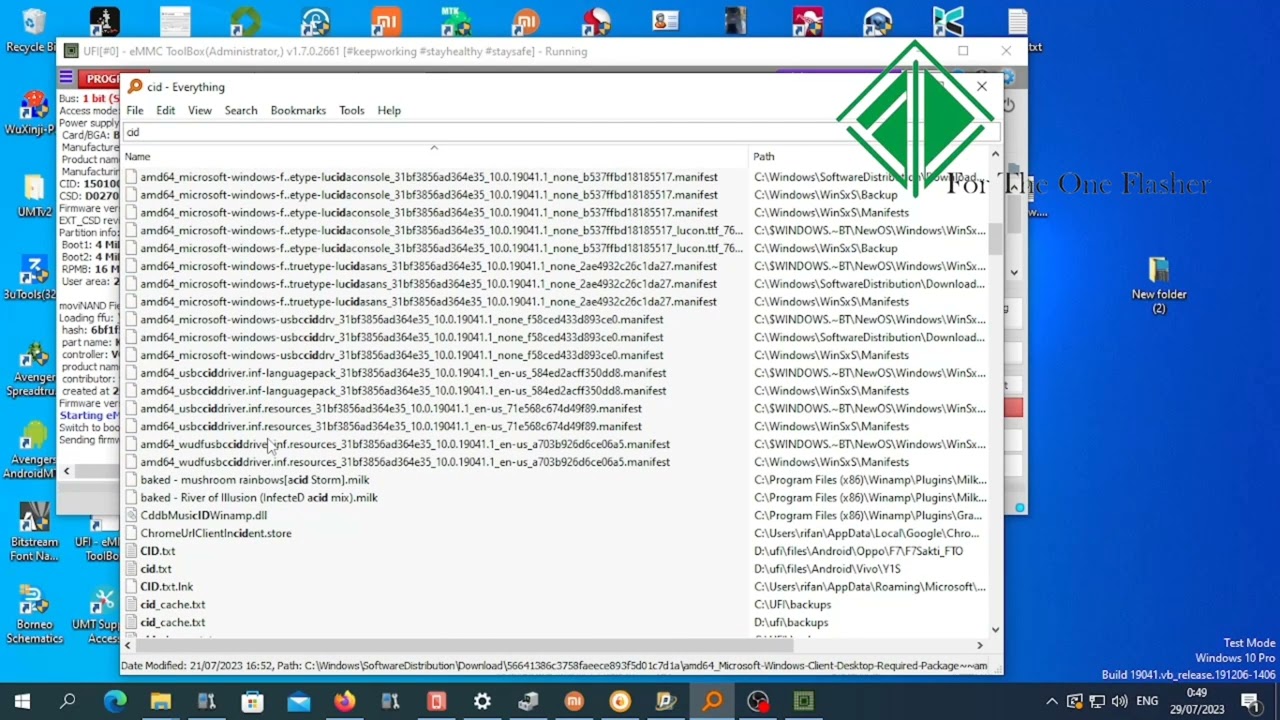The width and height of the screenshot is (1280, 720).
Task: Open the View menu in Everything
Action: tap(200, 110)
